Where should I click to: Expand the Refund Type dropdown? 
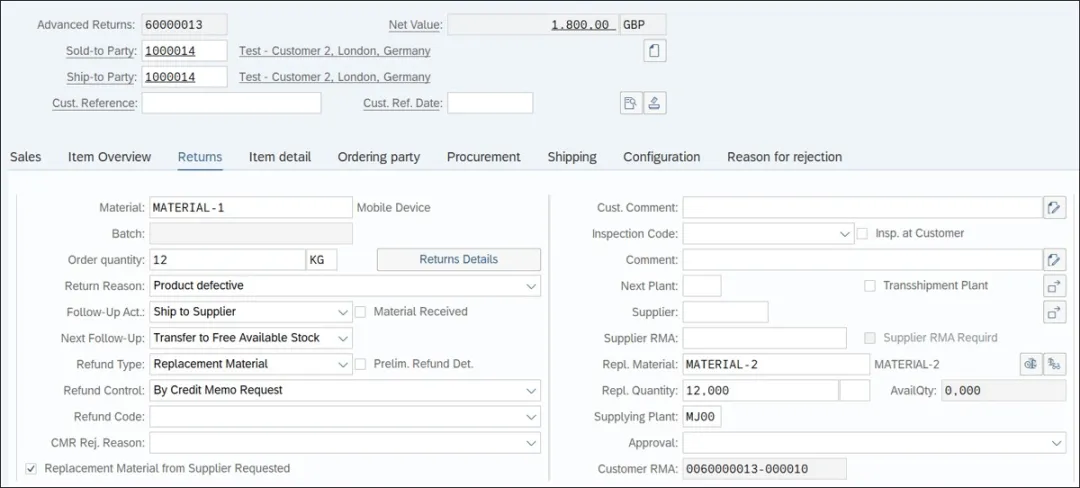(343, 364)
